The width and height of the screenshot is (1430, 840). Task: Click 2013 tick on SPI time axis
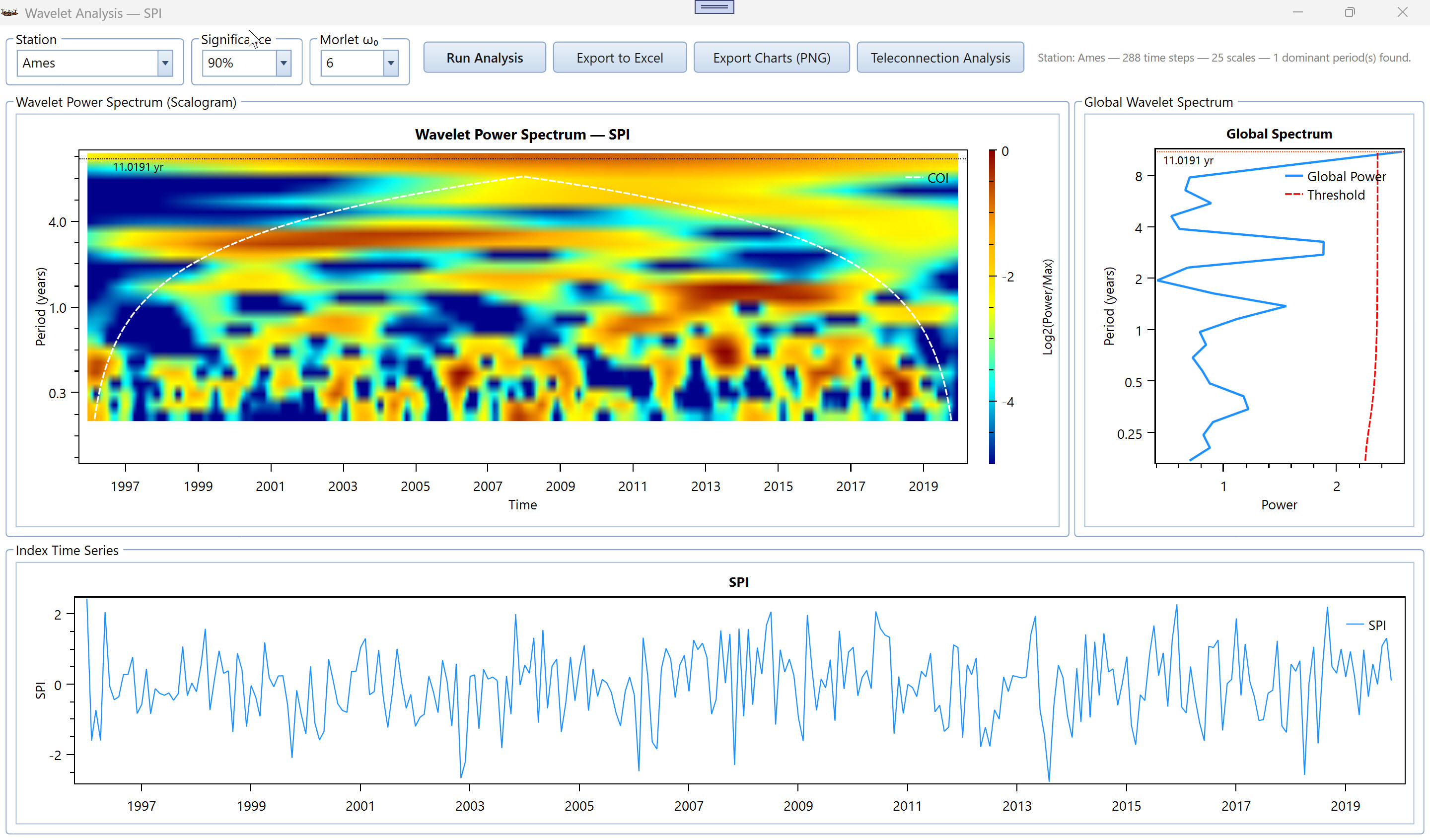[x=1016, y=806]
